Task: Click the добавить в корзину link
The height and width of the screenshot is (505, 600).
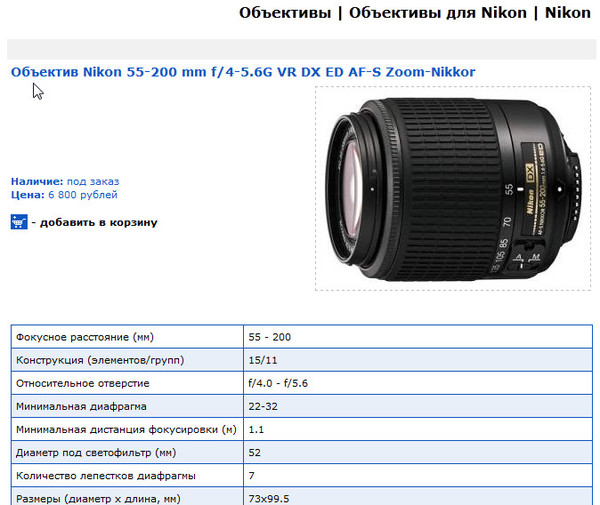Action: (x=99, y=222)
